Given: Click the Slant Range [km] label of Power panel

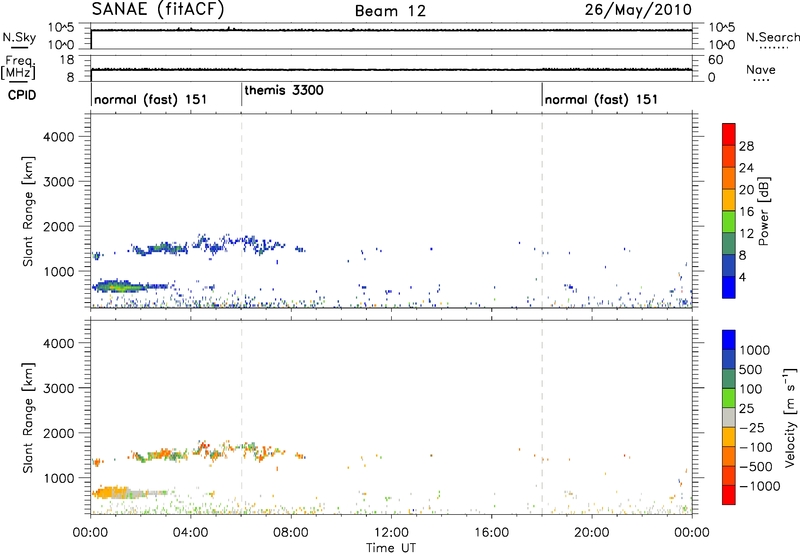Looking at the screenshot, I should [x=28, y=211].
